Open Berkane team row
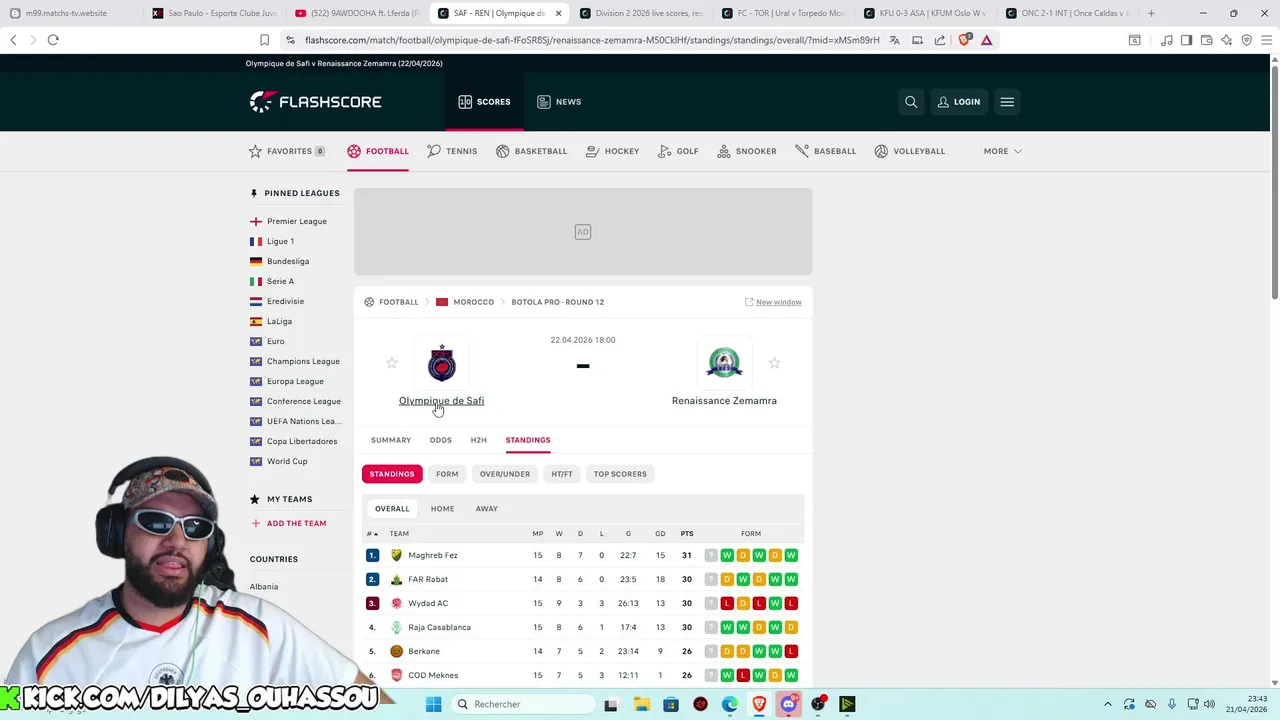Image resolution: width=1280 pixels, height=720 pixels. click(x=583, y=651)
